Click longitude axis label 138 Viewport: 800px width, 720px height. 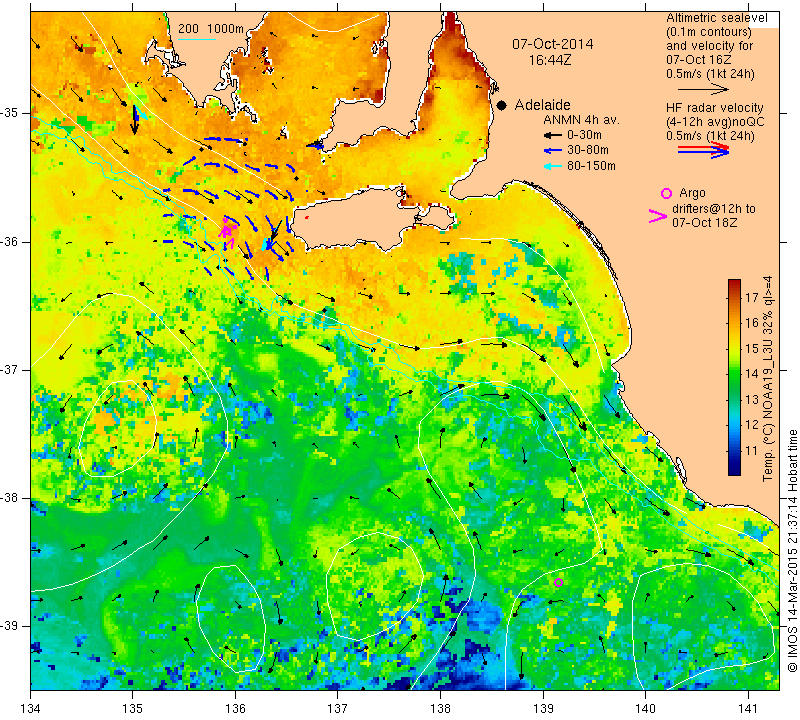click(440, 709)
